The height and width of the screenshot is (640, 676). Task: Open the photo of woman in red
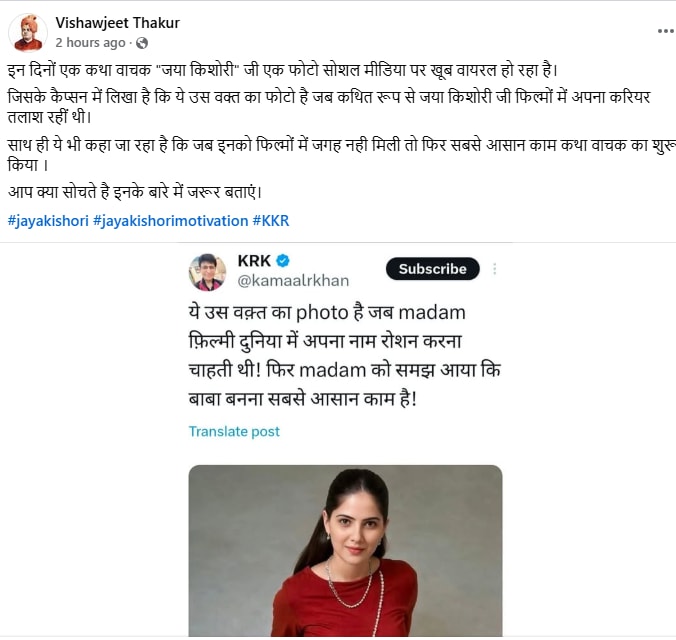[x=345, y=550]
